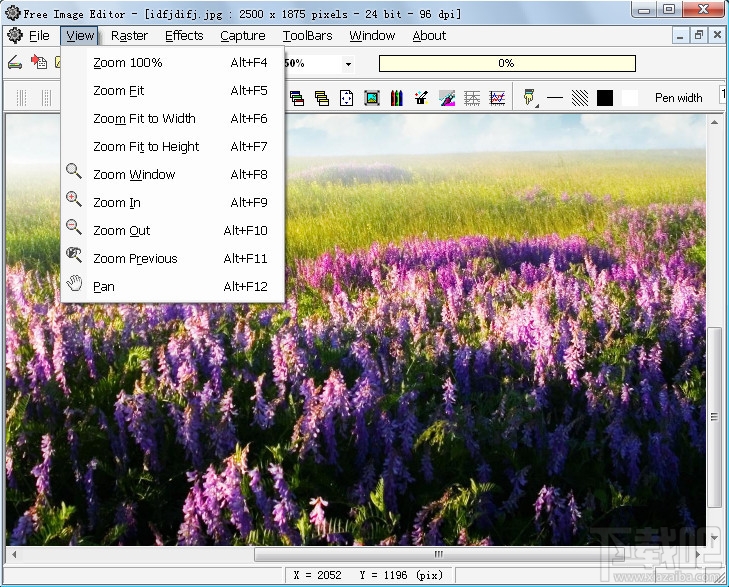Click the scanner acquire icon in toolbar
Screen dimensions: 729x587
click(15, 62)
